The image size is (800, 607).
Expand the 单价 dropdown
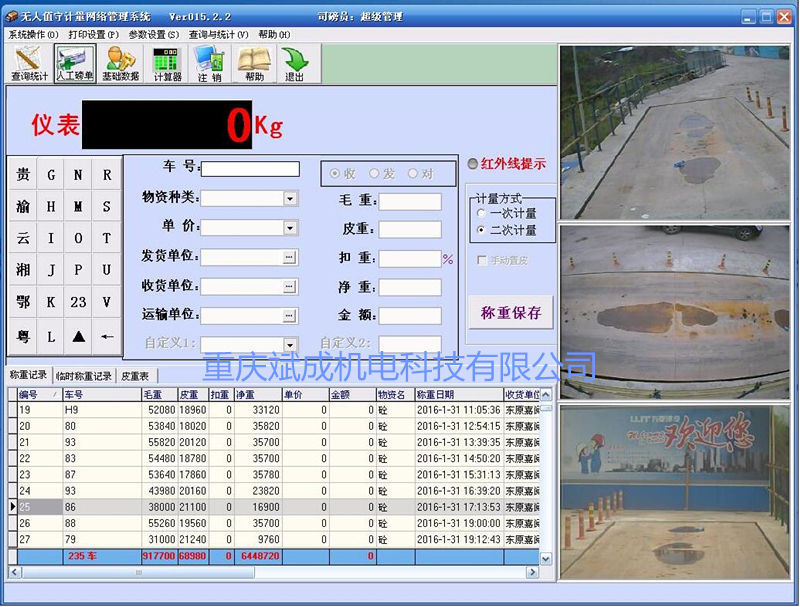pyautogui.click(x=290, y=227)
